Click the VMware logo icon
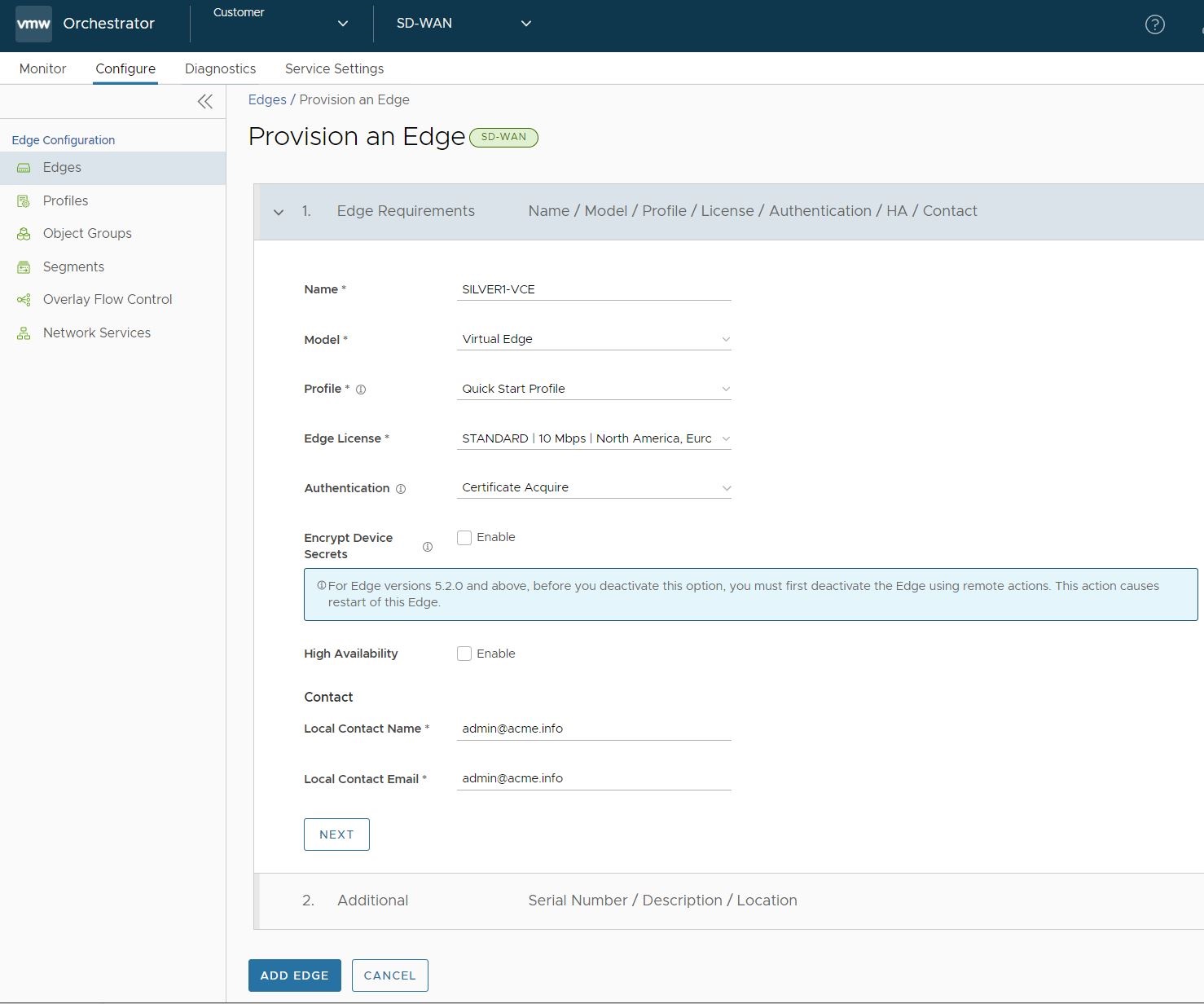The image size is (1204, 1004). [33, 24]
